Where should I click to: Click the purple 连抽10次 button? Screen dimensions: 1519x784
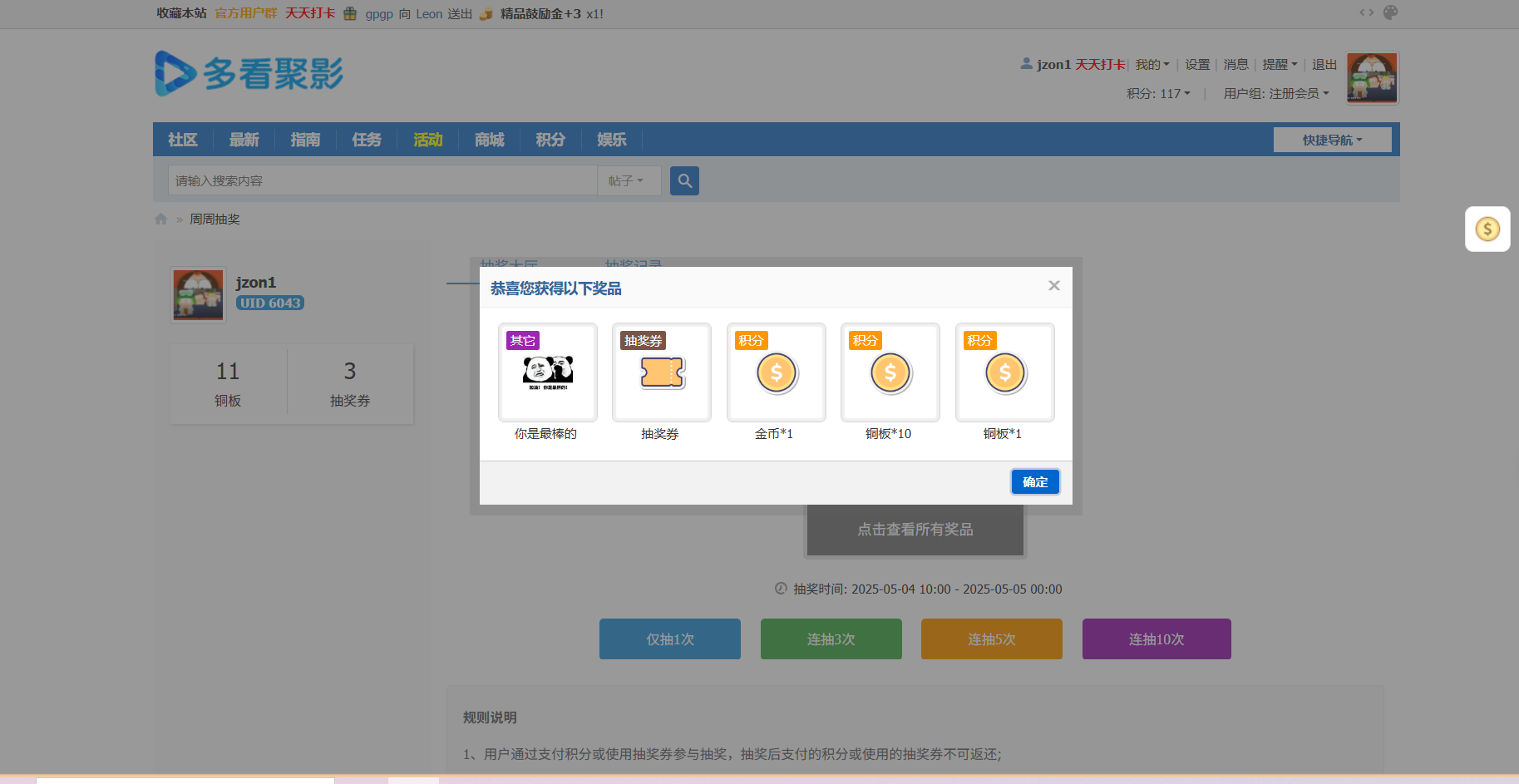[1156, 639]
